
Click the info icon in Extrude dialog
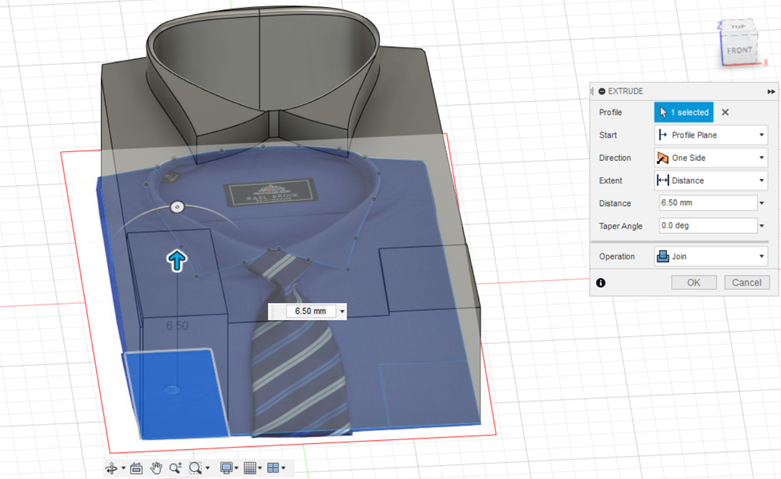coord(600,283)
